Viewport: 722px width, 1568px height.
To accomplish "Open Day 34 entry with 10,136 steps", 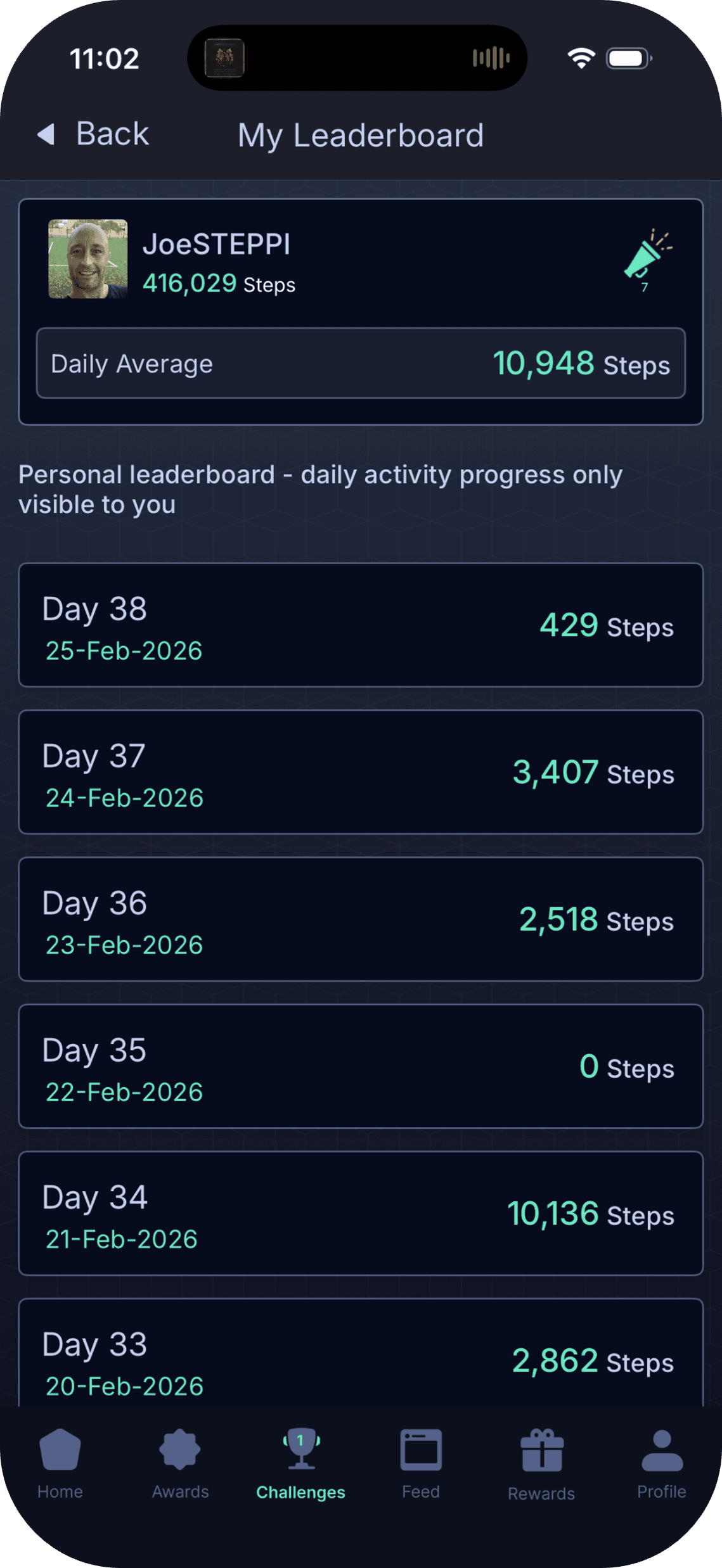I will pyautogui.click(x=361, y=1213).
